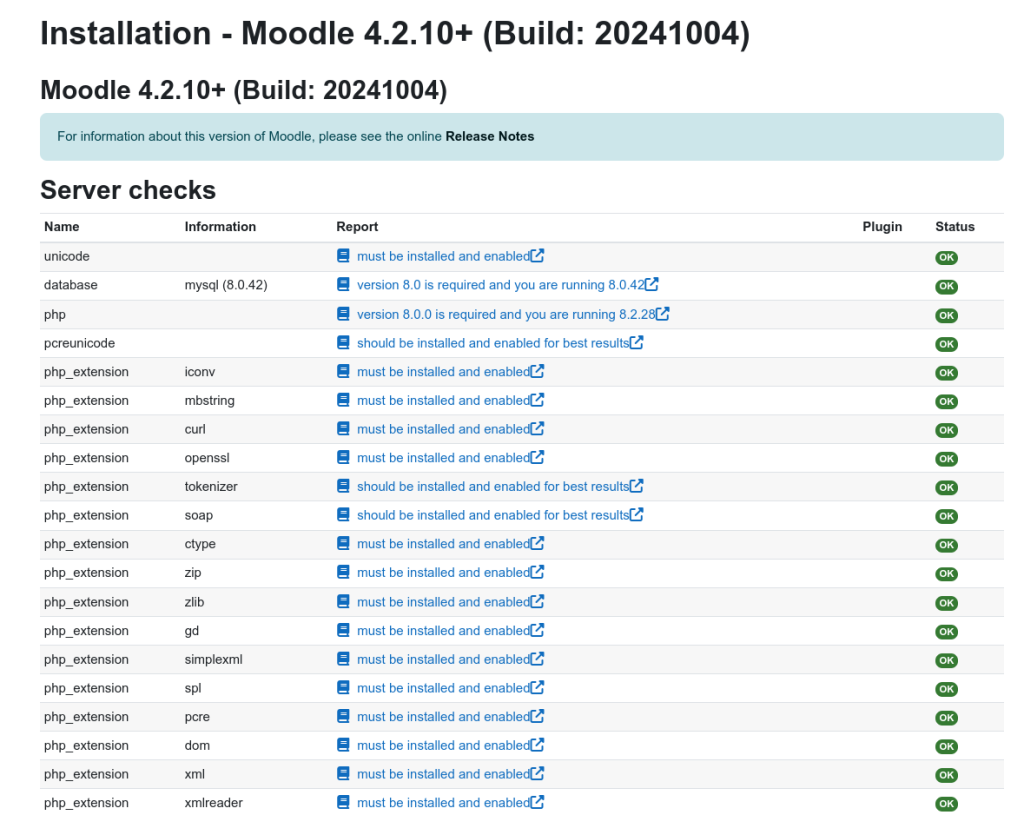Viewport: 1024px width, 815px height.
Task: Follow the dom 'must be installed and enabled' link
Action: 443,746
